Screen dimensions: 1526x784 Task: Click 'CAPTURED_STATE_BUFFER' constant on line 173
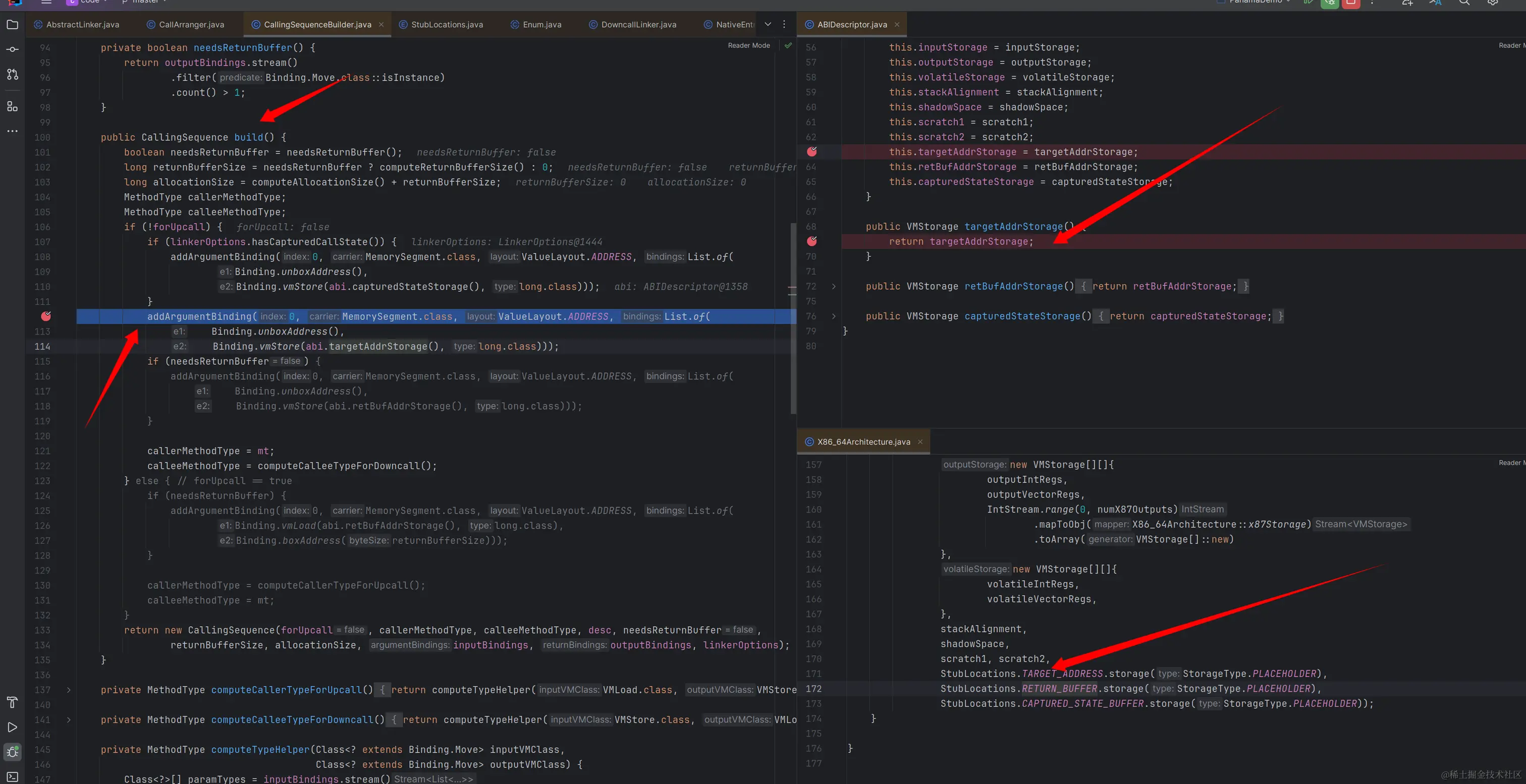point(1083,703)
